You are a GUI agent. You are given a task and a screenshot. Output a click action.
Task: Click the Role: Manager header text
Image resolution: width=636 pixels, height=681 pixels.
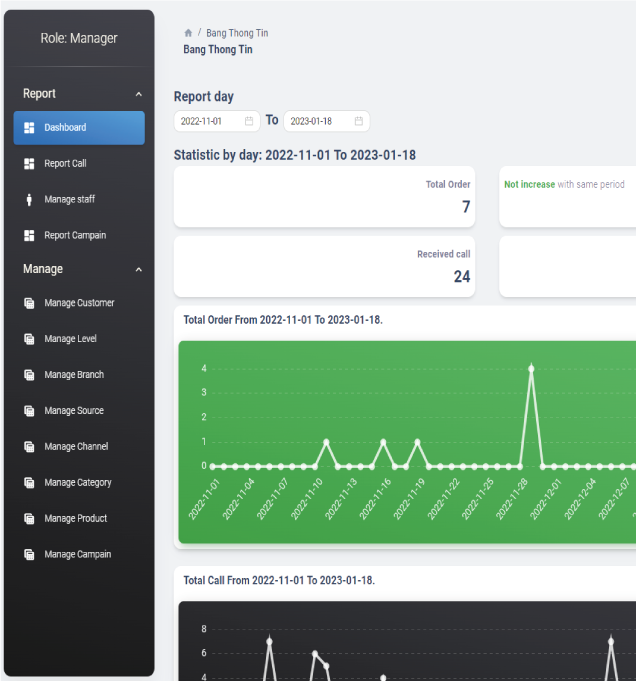pyautogui.click(x=79, y=38)
